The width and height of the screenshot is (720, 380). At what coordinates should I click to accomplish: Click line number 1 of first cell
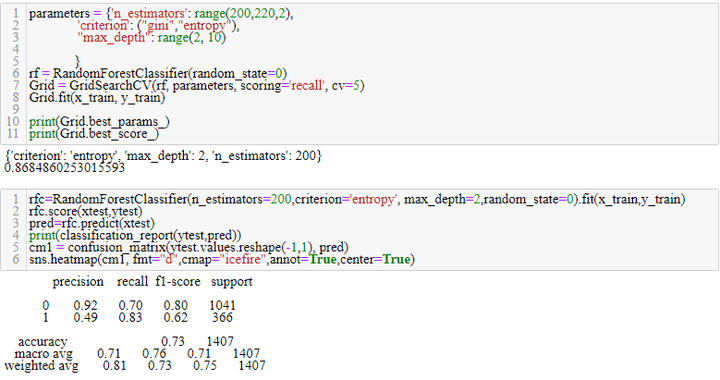[16, 13]
